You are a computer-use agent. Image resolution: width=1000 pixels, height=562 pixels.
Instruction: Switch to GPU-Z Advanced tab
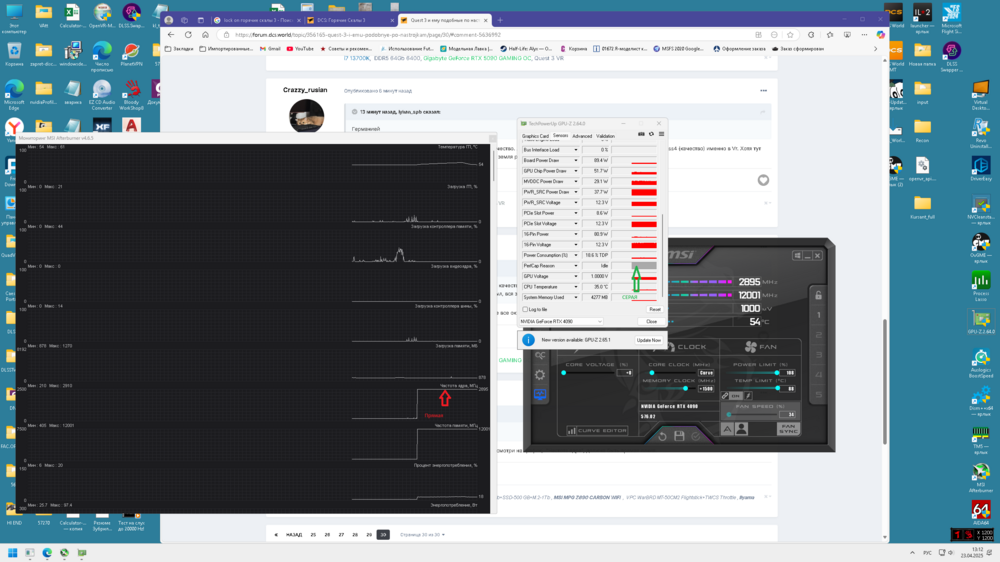pos(582,136)
